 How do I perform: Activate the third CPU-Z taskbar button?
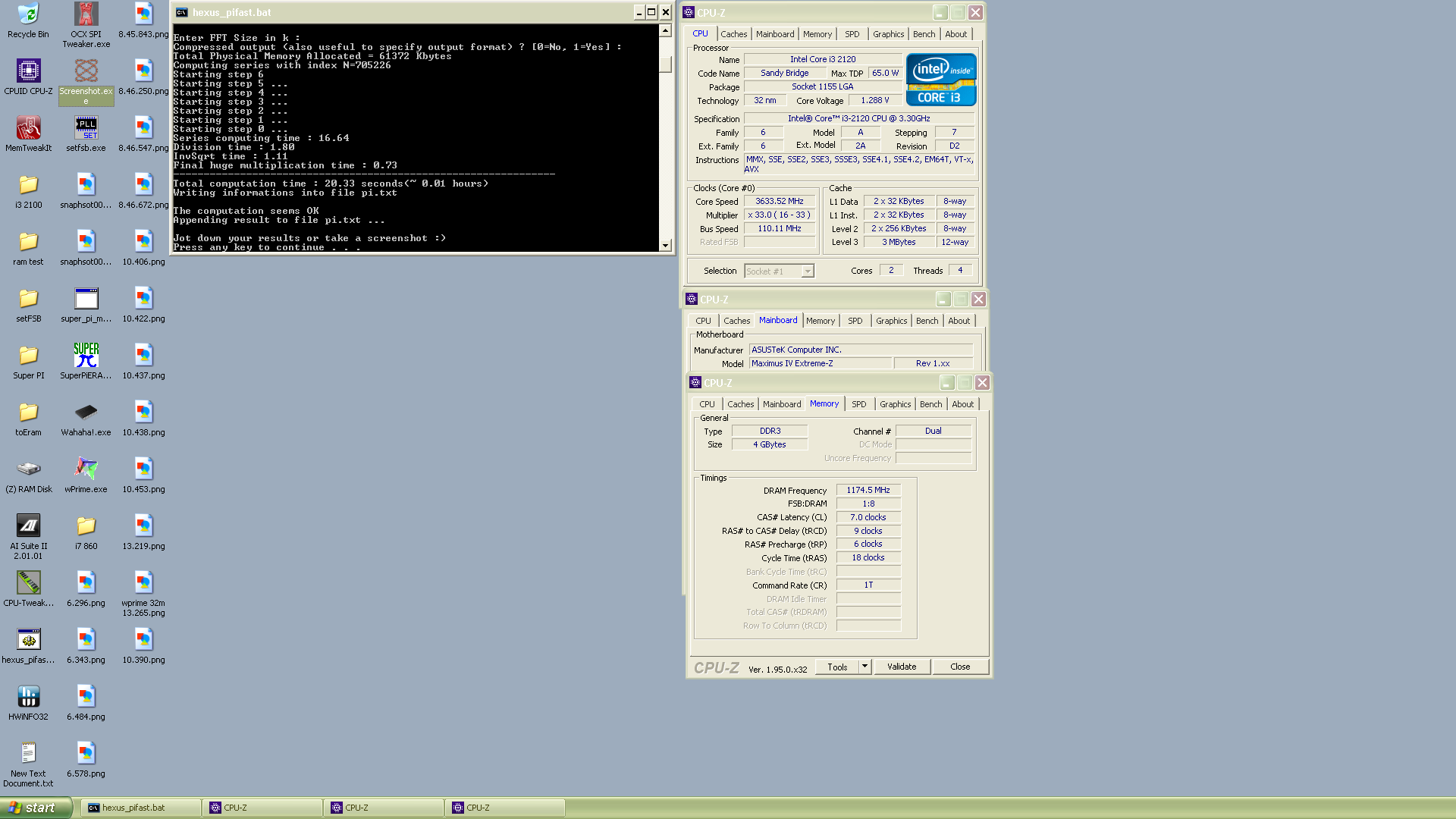(x=505, y=808)
